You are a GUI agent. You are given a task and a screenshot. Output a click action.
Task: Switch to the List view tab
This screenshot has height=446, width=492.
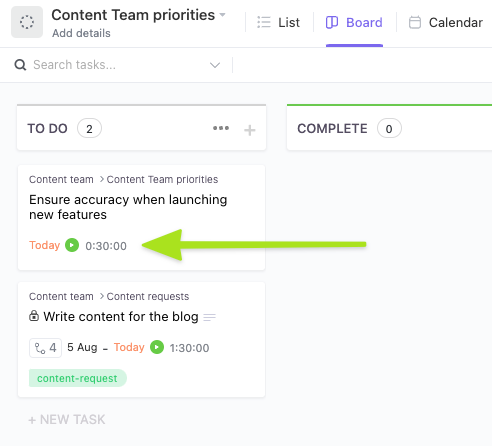point(278,22)
